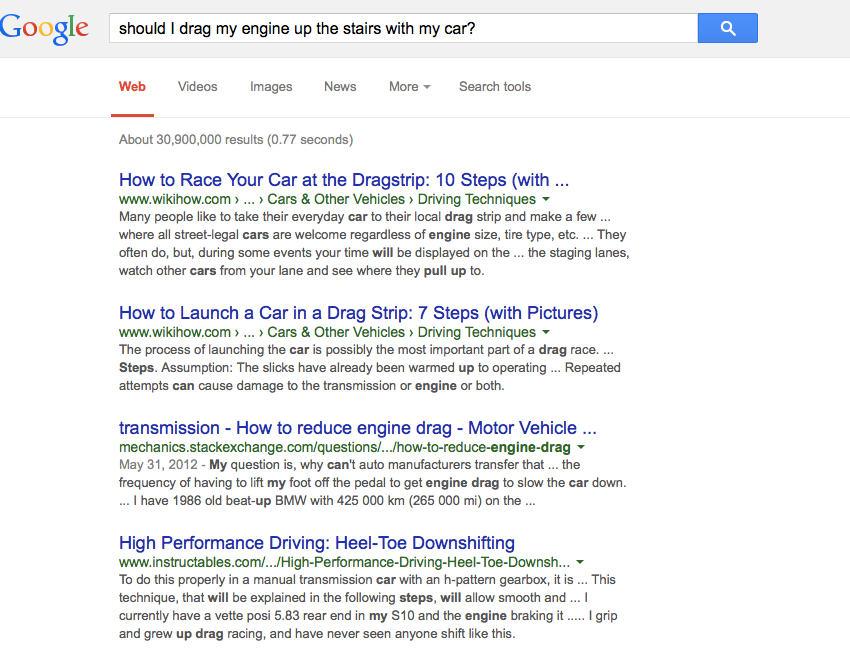Open the News tab

tap(340, 87)
